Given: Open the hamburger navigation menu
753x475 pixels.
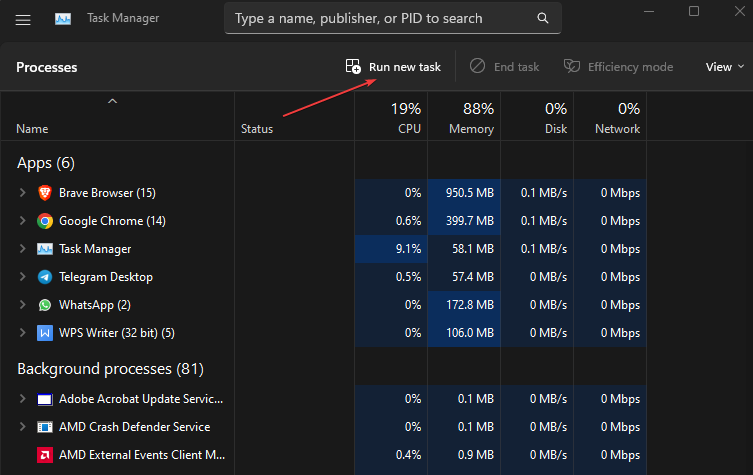Looking at the screenshot, I should (x=23, y=20).
